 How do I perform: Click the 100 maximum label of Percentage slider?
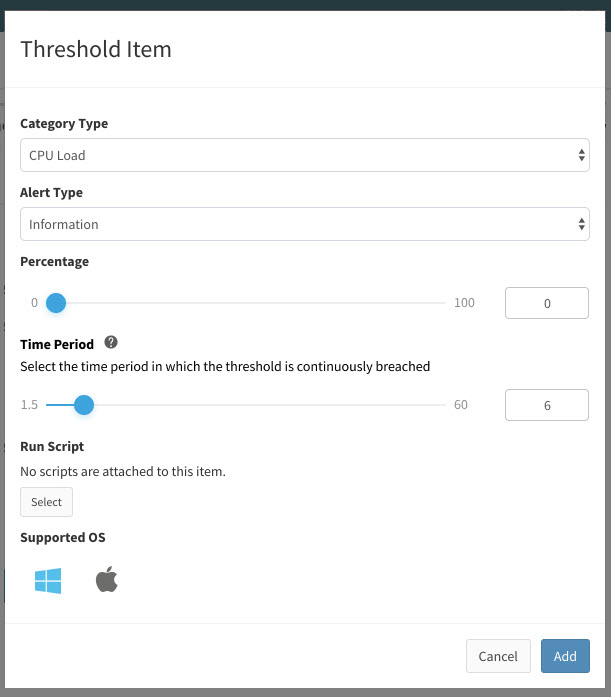click(464, 303)
